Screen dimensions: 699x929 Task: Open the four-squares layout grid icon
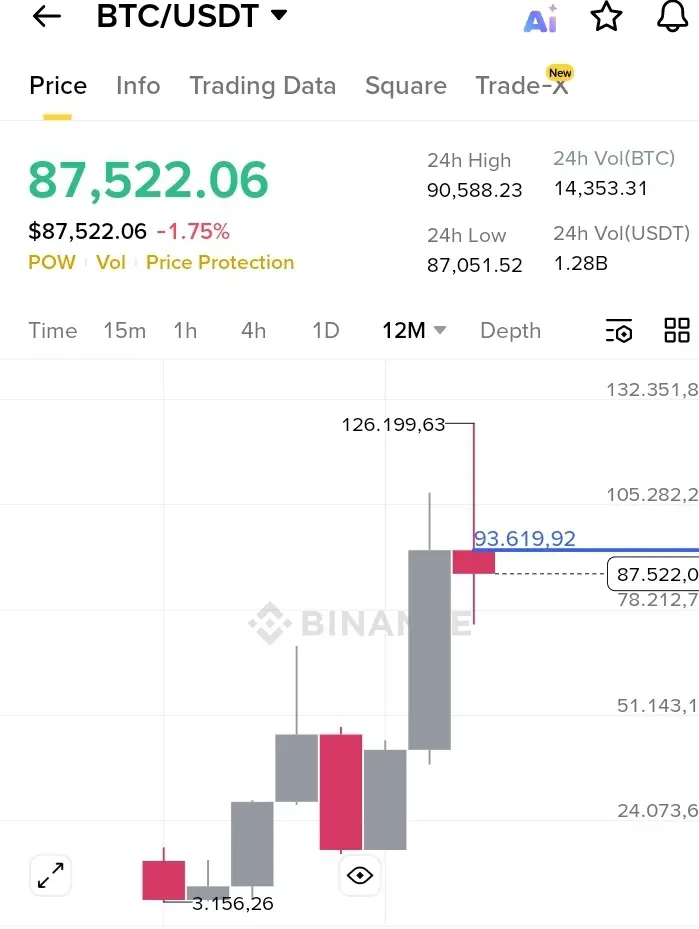click(676, 330)
